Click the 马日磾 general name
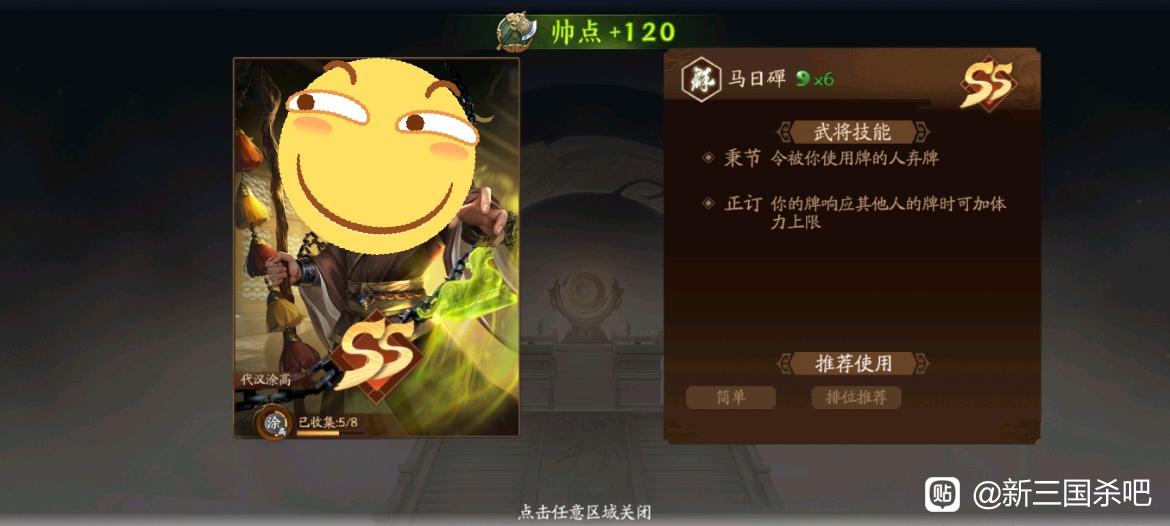The width and height of the screenshot is (1170, 526). tap(757, 79)
